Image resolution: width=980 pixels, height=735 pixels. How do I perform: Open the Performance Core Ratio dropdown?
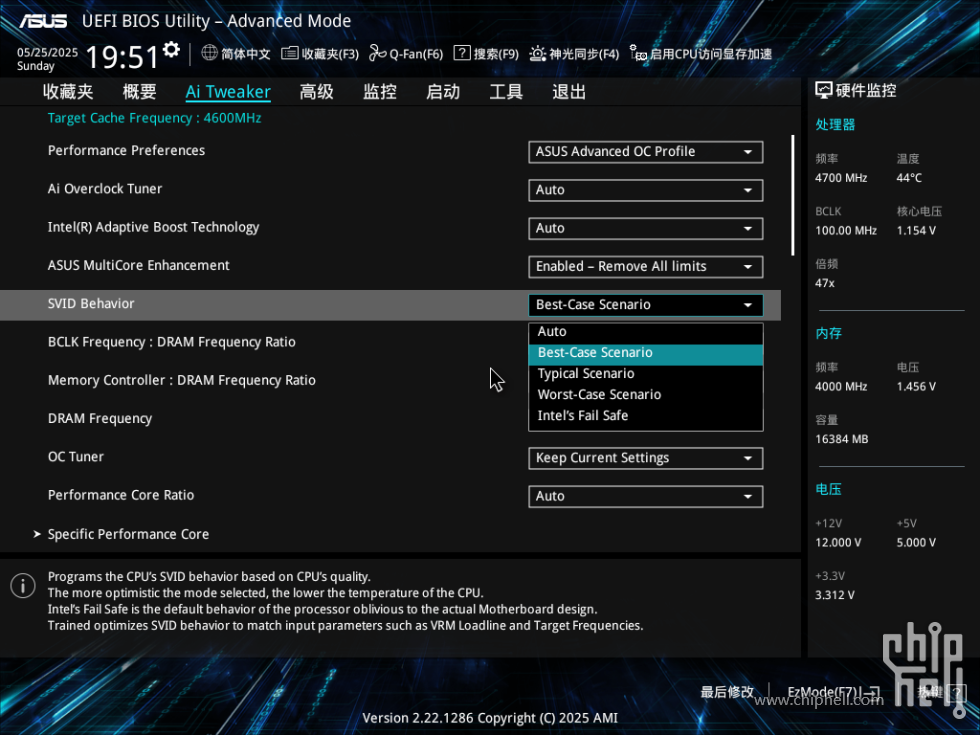tap(646, 496)
